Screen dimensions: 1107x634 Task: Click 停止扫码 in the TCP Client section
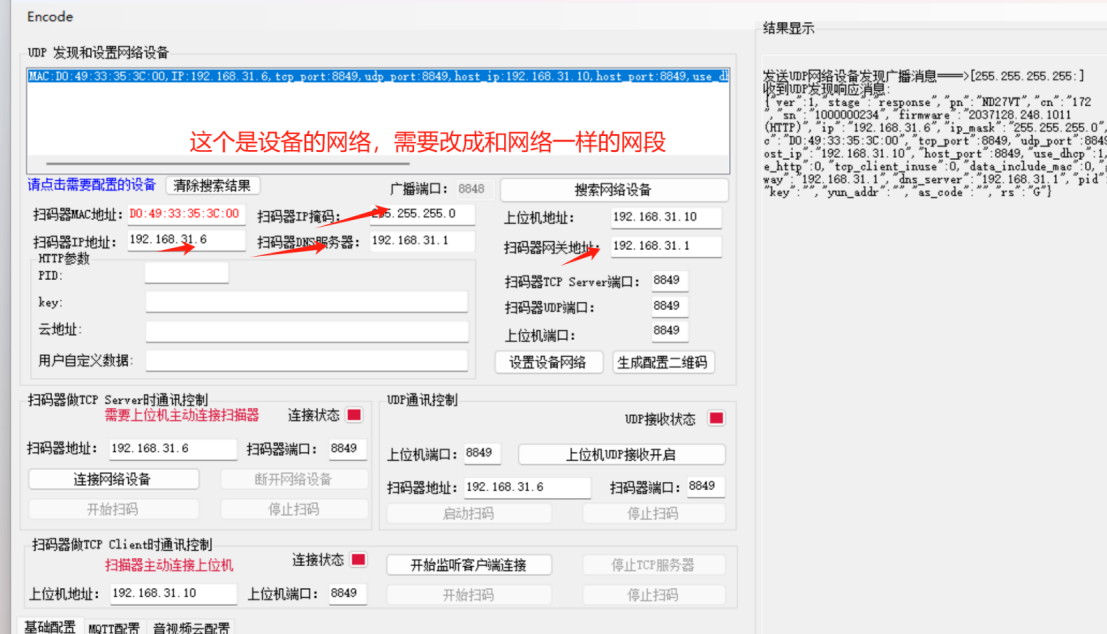click(x=653, y=595)
